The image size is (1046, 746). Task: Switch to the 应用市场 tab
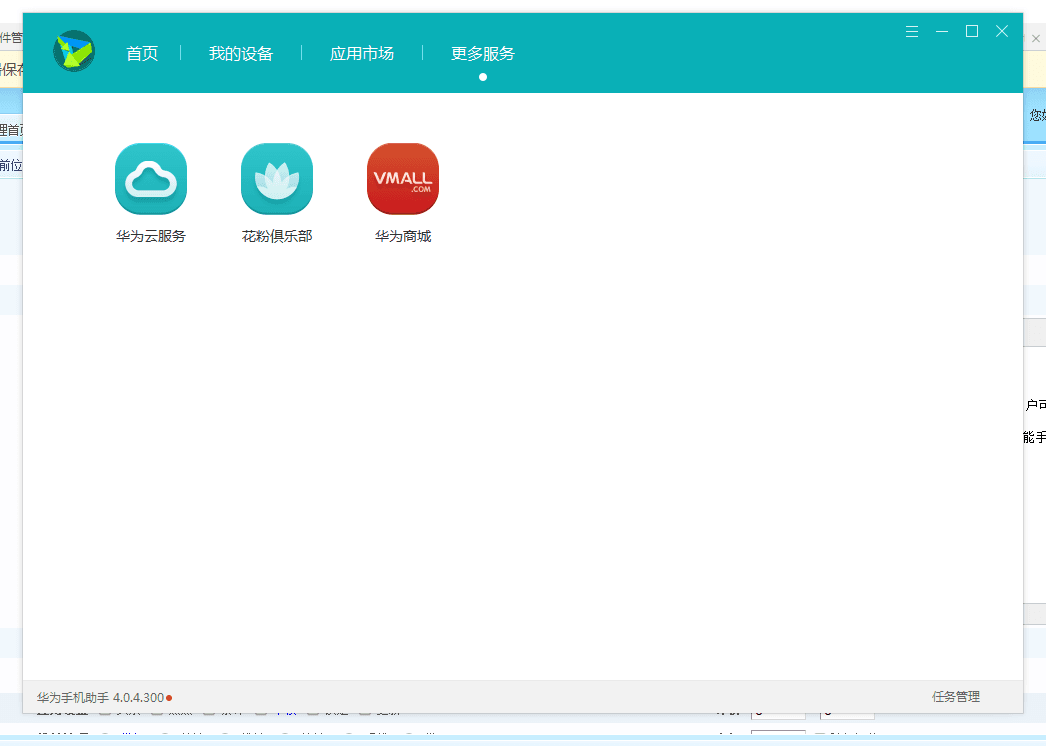point(362,53)
